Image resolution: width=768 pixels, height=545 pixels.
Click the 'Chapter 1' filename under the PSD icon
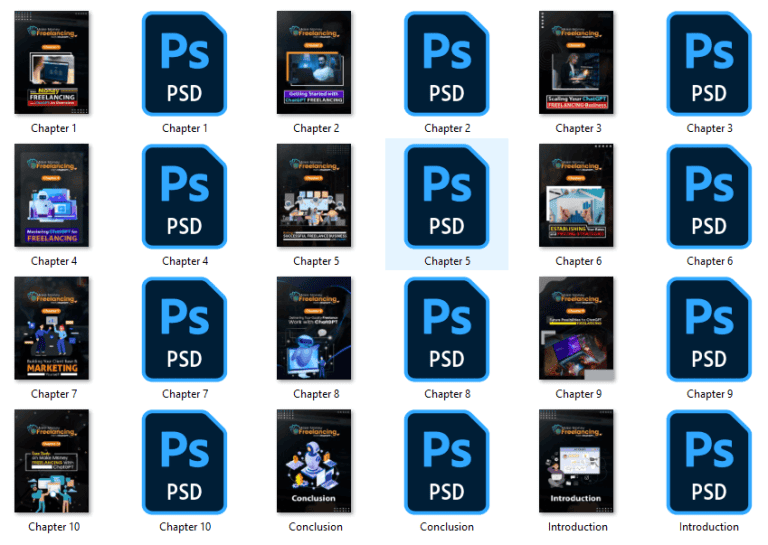185,128
